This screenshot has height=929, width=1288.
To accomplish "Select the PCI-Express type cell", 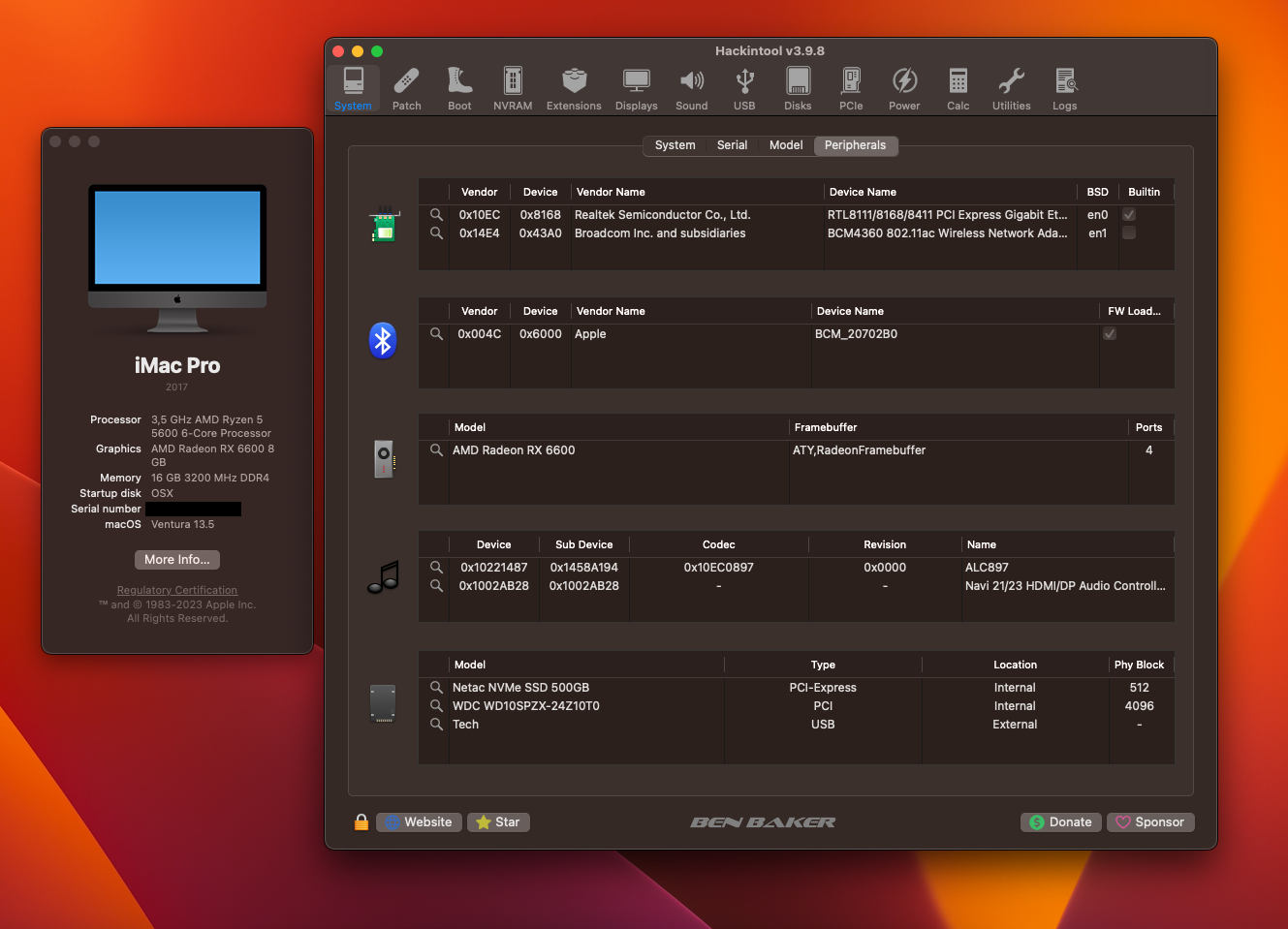I will click(823, 688).
